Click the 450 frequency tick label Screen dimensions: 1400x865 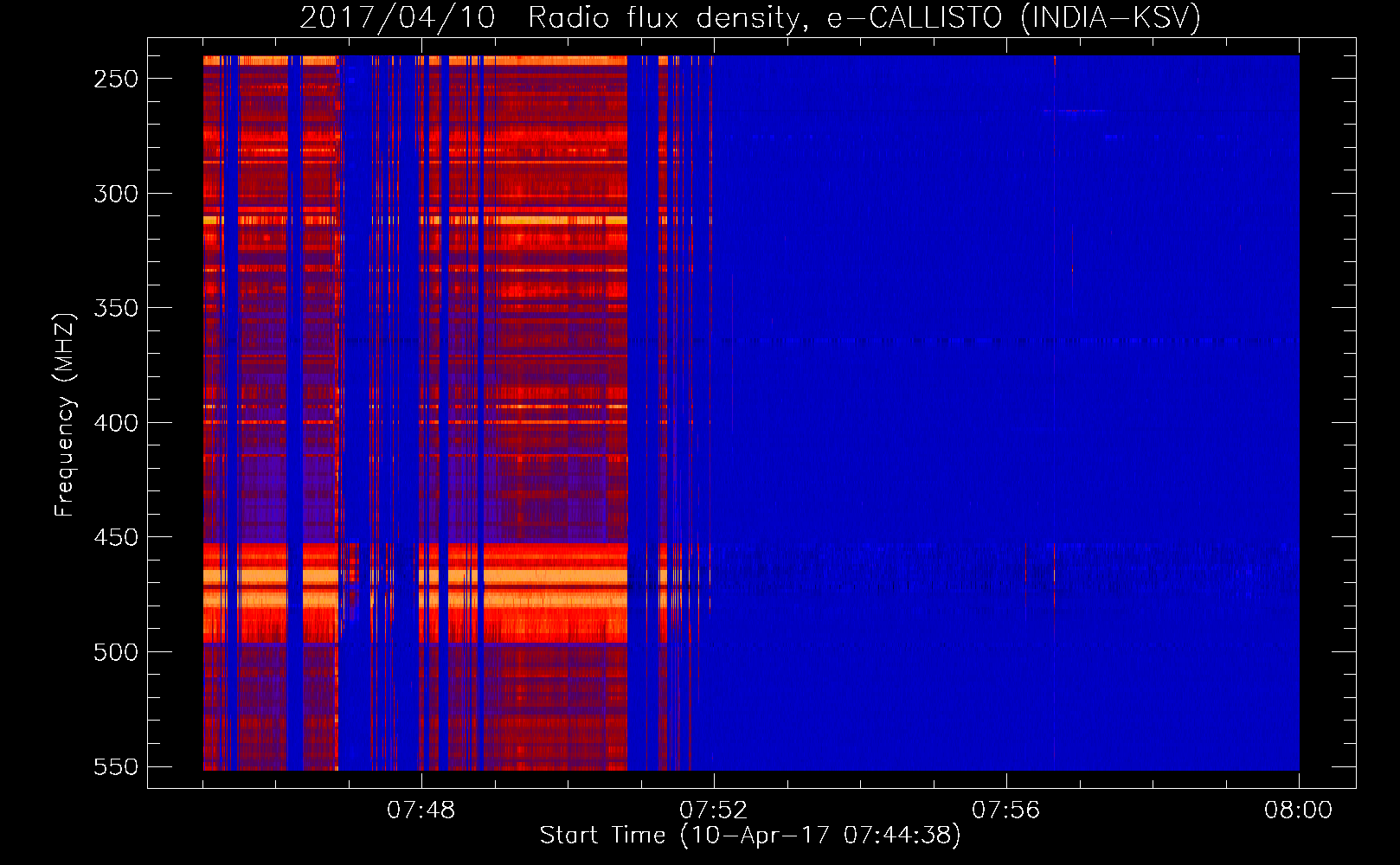[x=116, y=537]
